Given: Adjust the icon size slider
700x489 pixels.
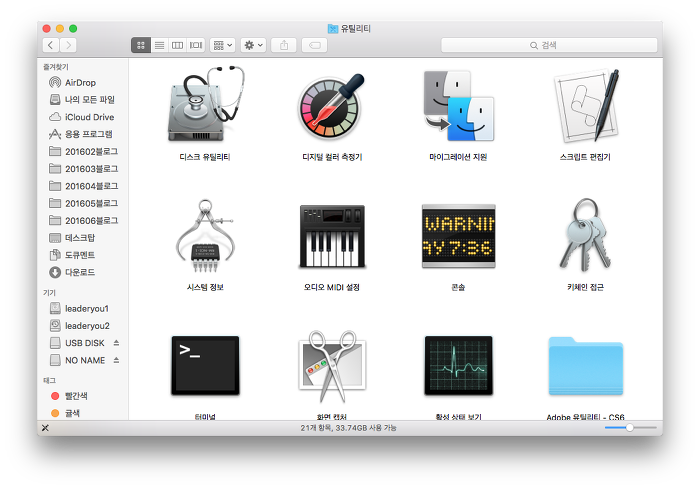Looking at the screenshot, I should [x=629, y=428].
